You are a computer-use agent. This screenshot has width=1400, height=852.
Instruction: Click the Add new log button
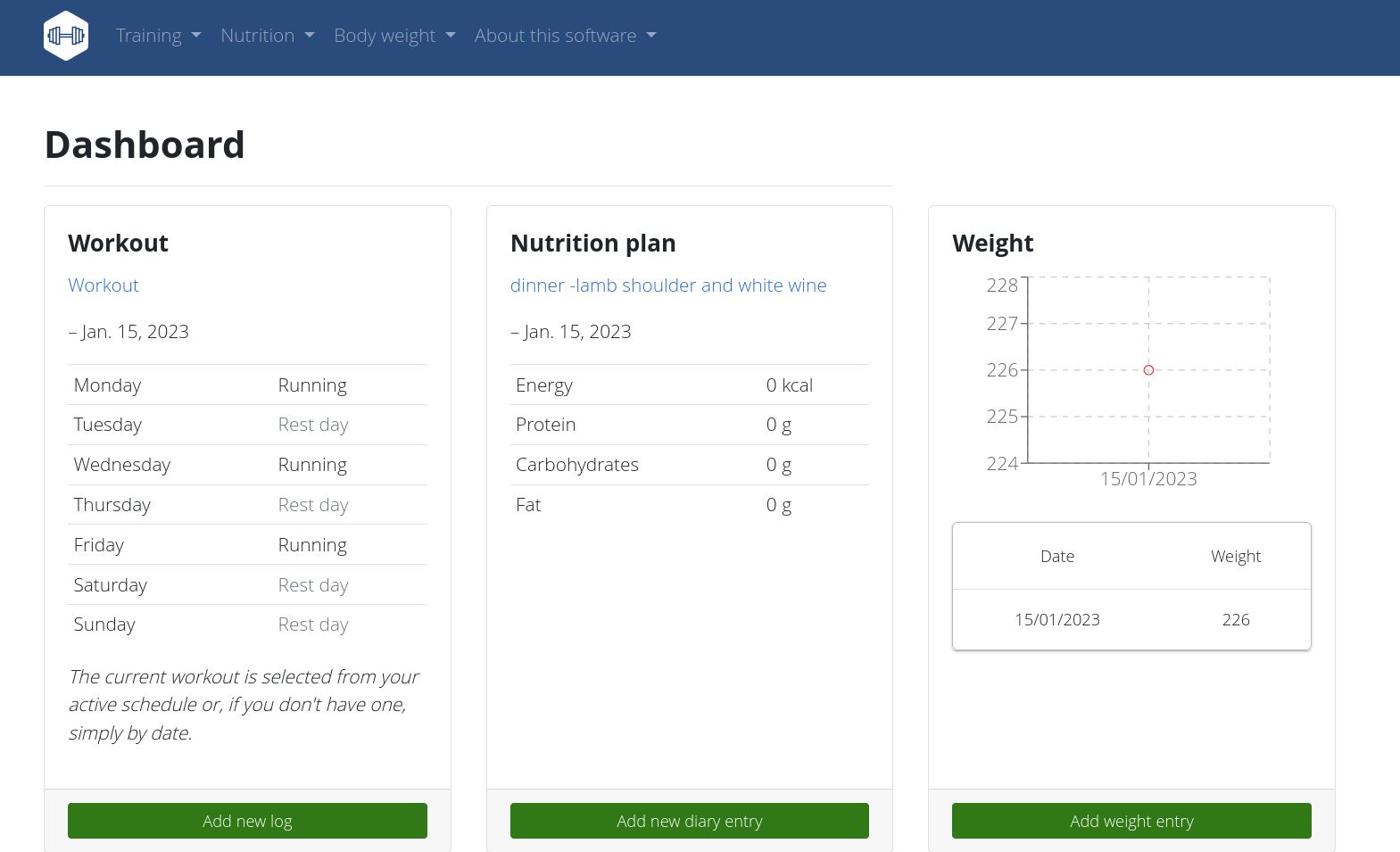pos(247,821)
